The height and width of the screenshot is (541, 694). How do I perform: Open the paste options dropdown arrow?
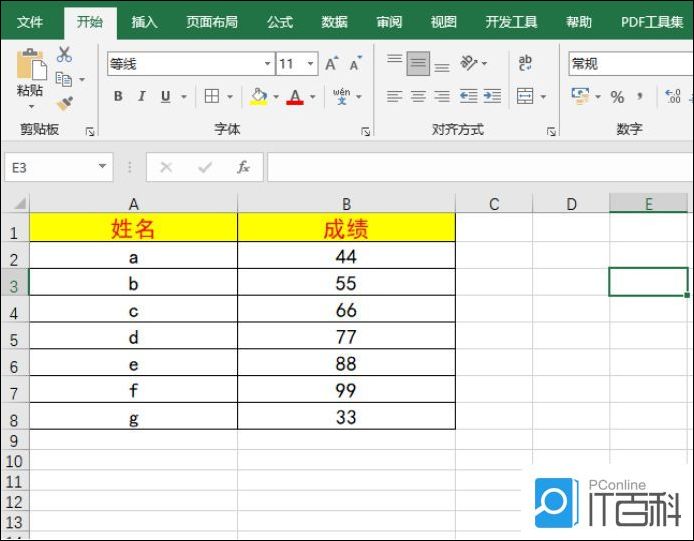(x=31, y=107)
